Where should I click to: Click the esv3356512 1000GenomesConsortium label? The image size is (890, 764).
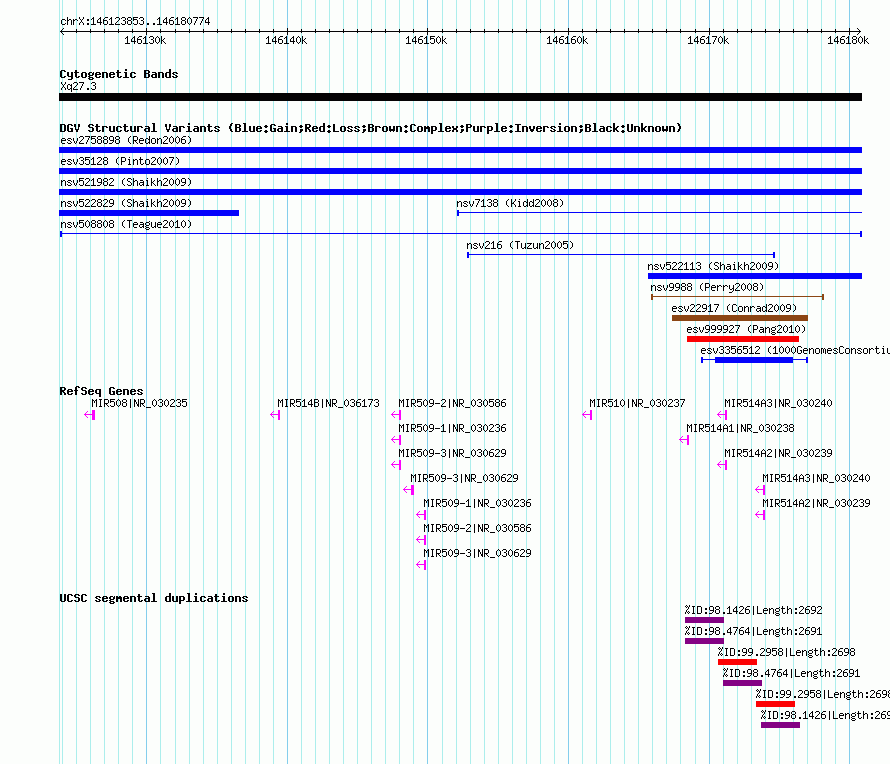click(x=795, y=350)
